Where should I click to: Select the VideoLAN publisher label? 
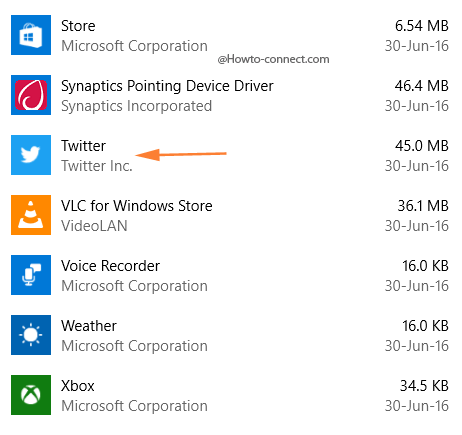(x=94, y=226)
